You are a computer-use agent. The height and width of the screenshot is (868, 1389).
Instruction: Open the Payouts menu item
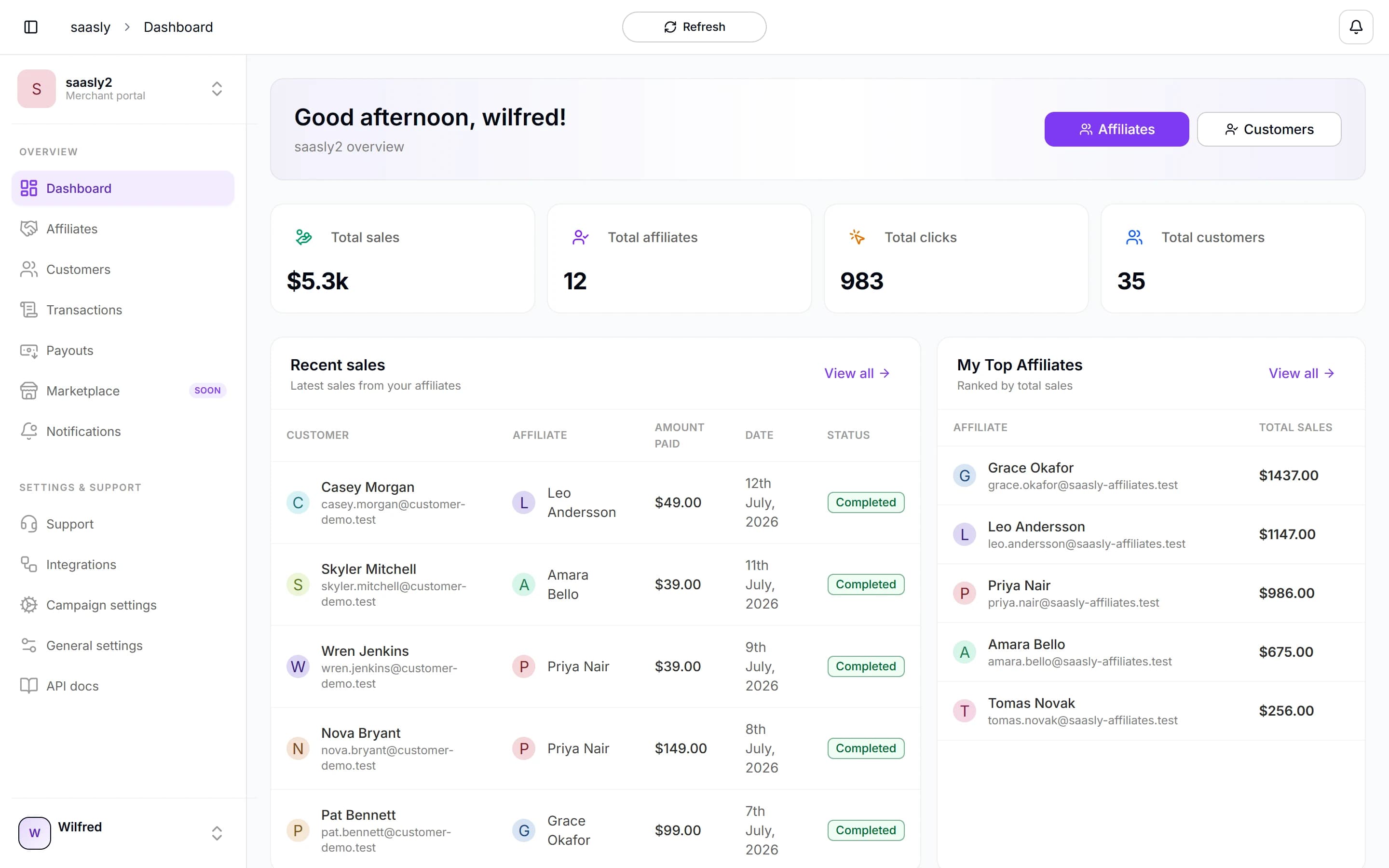click(x=123, y=350)
